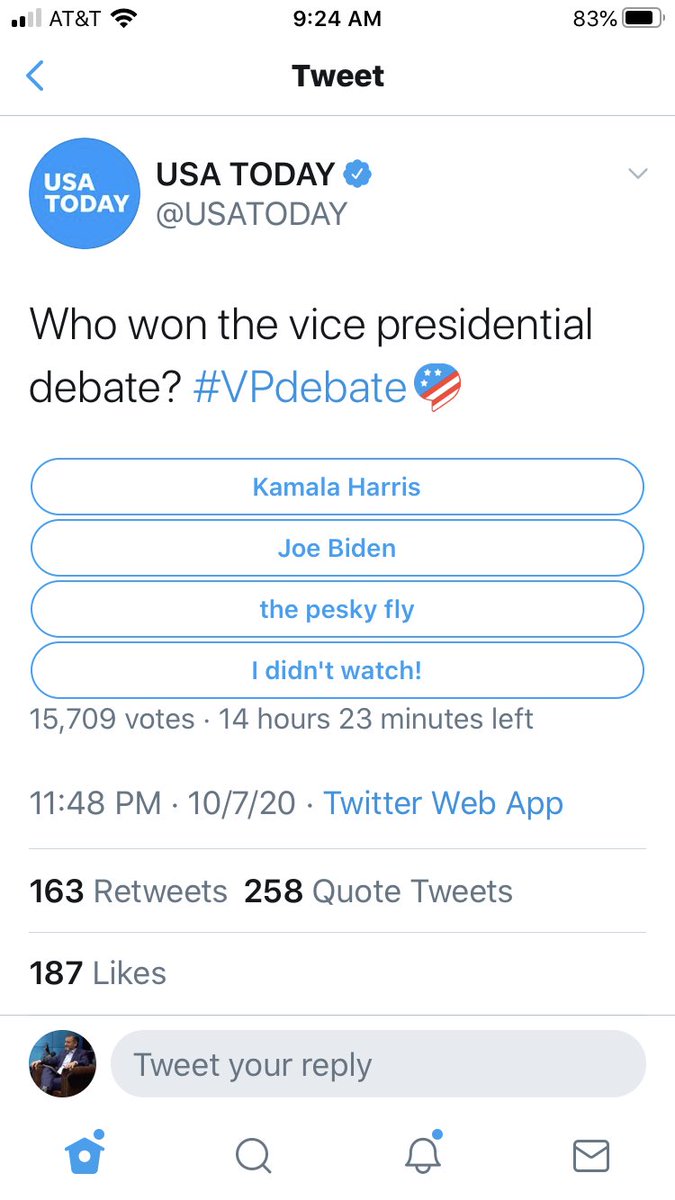Select "the pesky fly" poll option
The height and width of the screenshot is (1200, 675).
pyautogui.click(x=337, y=609)
